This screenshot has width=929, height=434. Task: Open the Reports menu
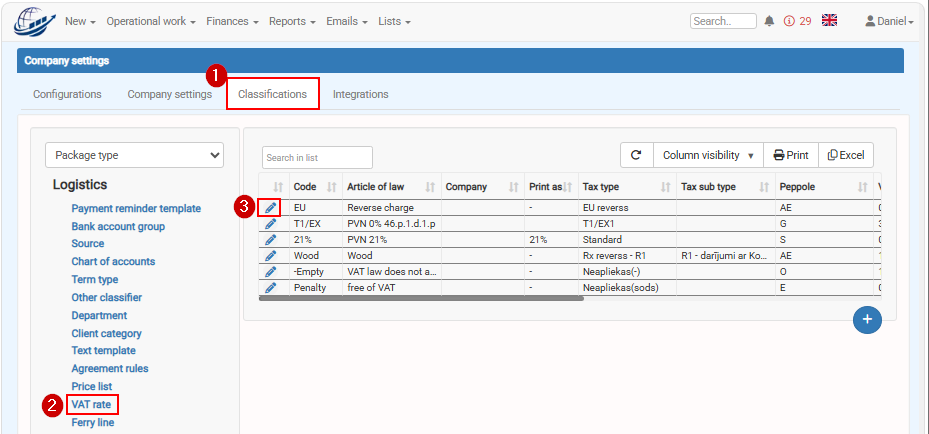[x=293, y=21]
